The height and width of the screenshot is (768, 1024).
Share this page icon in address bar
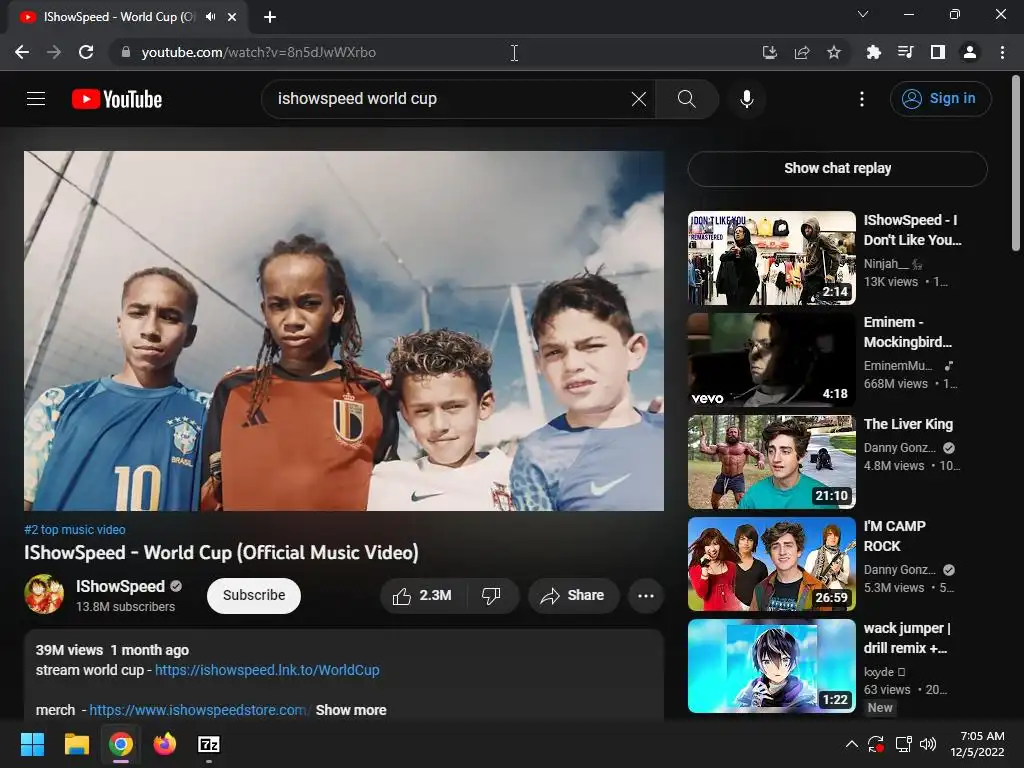pyautogui.click(x=802, y=52)
